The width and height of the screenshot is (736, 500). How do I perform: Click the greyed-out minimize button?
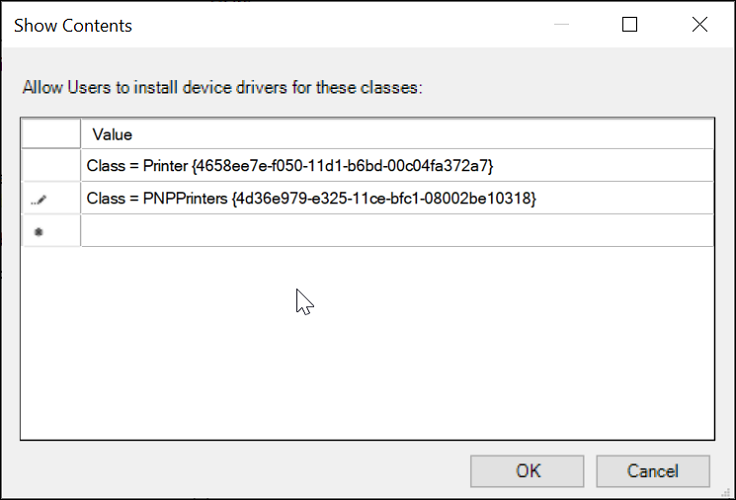tap(561, 24)
